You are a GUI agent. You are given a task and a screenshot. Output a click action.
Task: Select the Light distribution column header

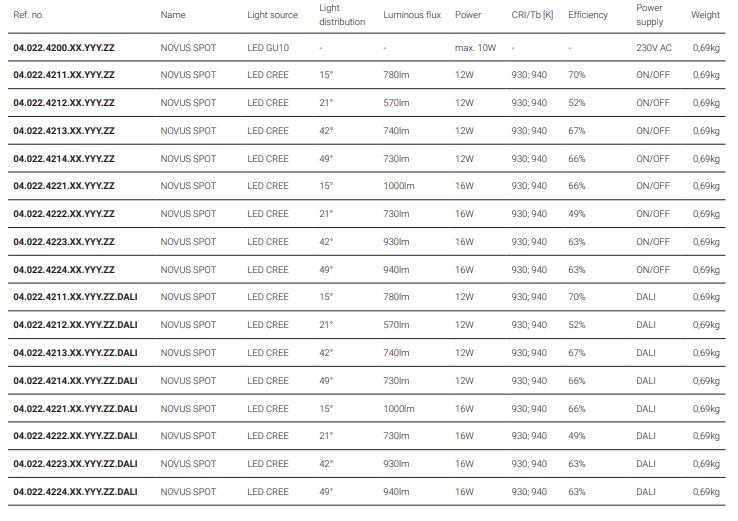point(342,15)
